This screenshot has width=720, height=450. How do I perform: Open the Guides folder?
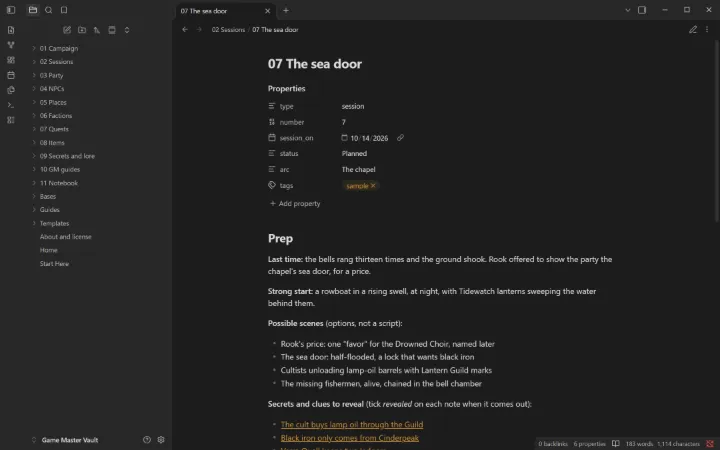click(x=49, y=210)
